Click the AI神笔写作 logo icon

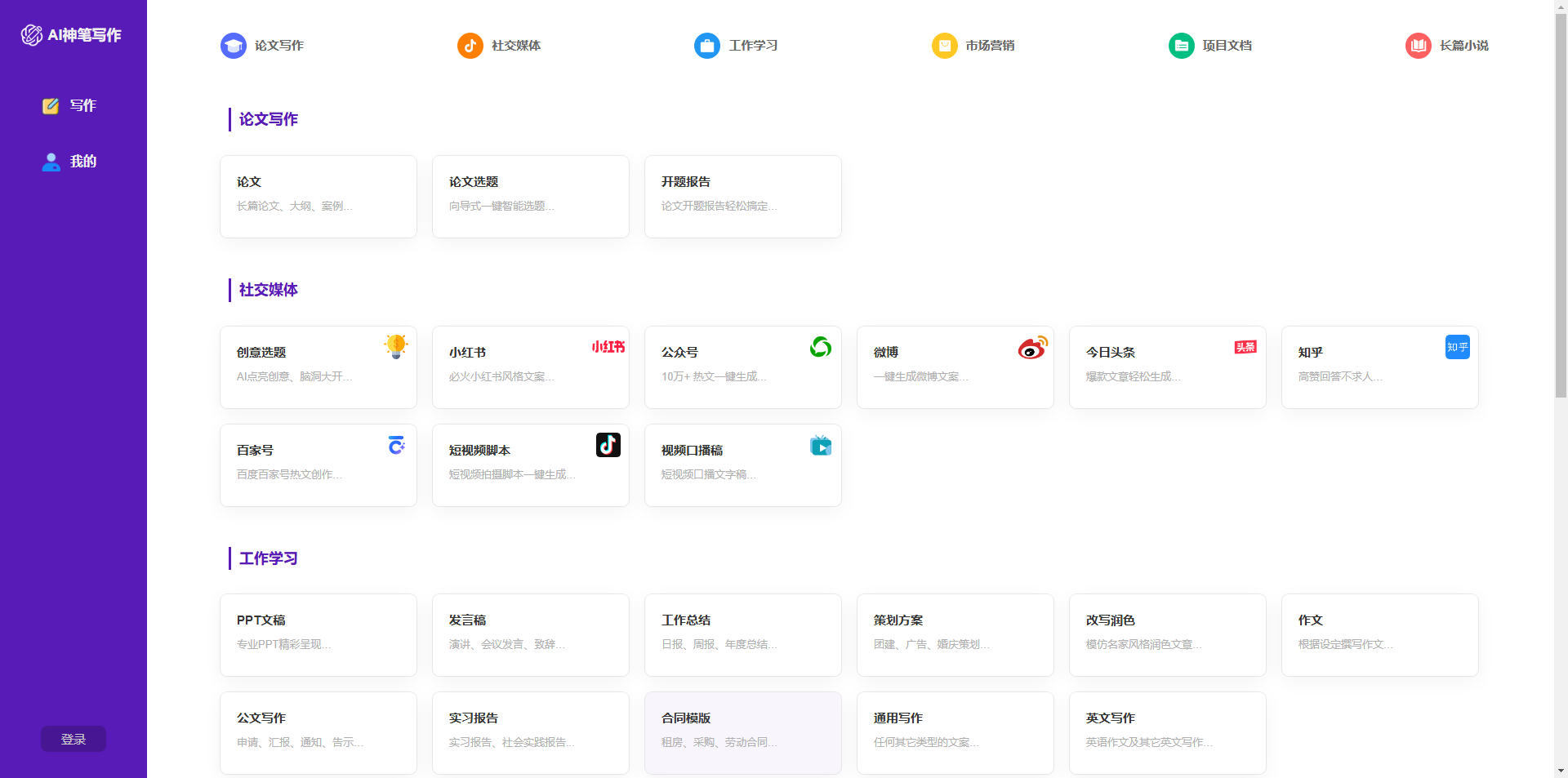(32, 35)
